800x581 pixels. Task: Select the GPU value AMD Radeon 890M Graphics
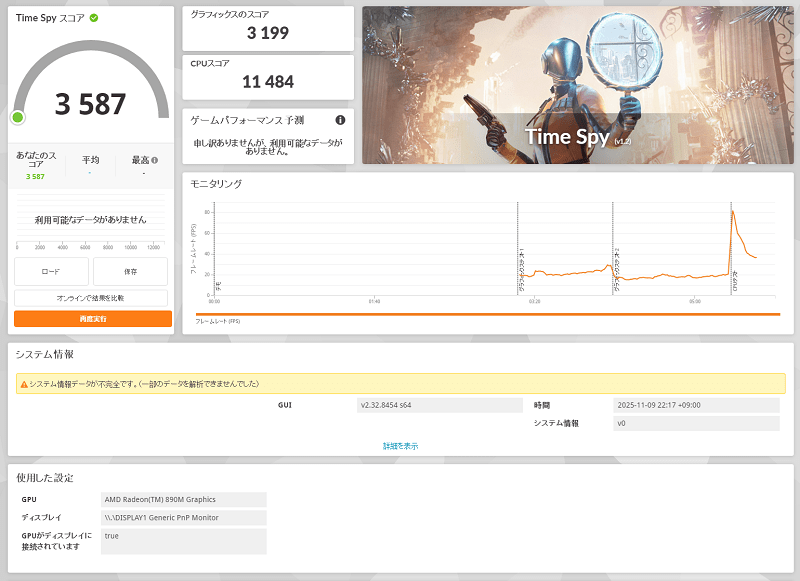[x=186, y=499]
